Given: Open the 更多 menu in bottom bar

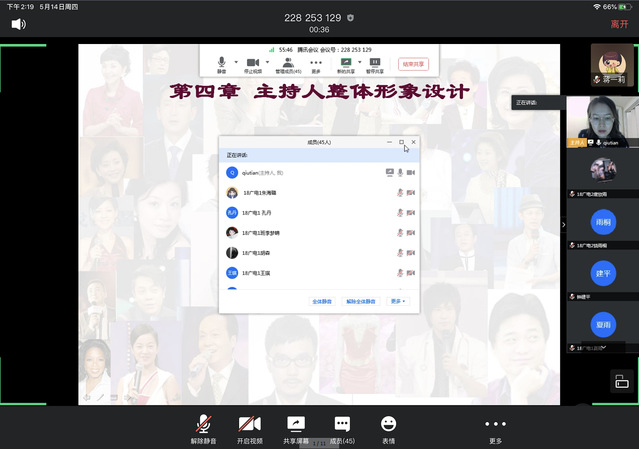Looking at the screenshot, I should 495,425.
